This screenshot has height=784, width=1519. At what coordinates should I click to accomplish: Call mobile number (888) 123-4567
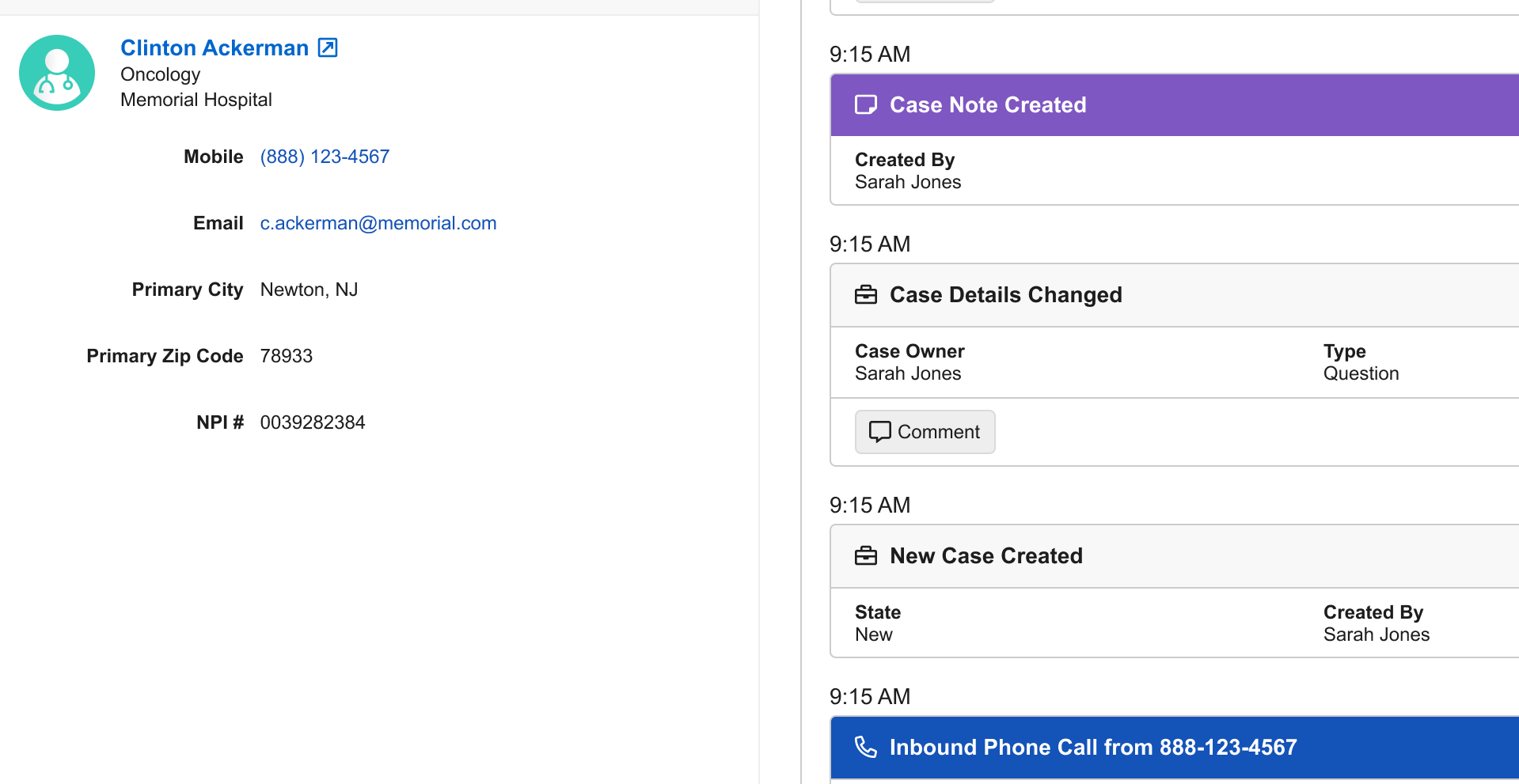pos(325,157)
